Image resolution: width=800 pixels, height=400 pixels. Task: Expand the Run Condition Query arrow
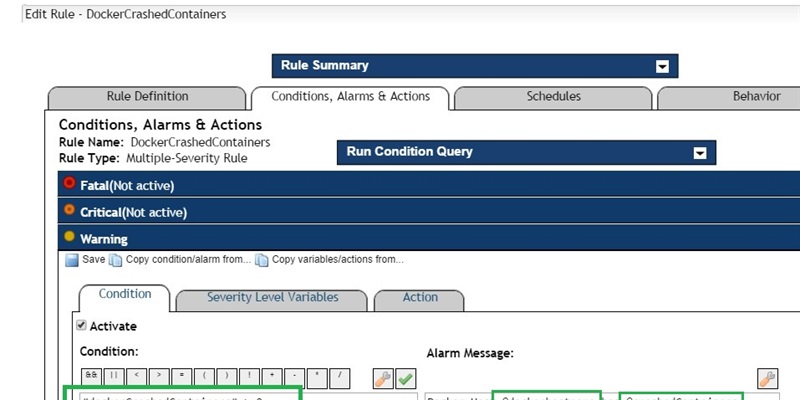pyautogui.click(x=700, y=153)
